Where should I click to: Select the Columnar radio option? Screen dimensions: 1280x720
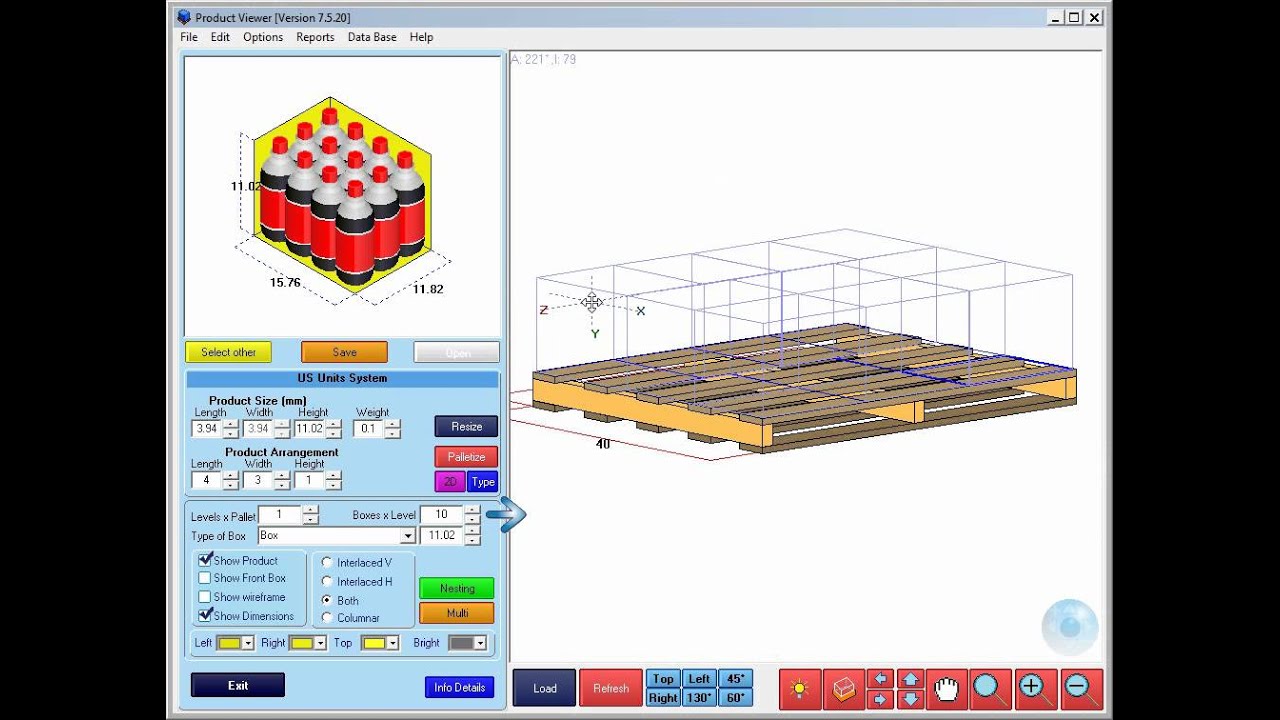pos(327,618)
